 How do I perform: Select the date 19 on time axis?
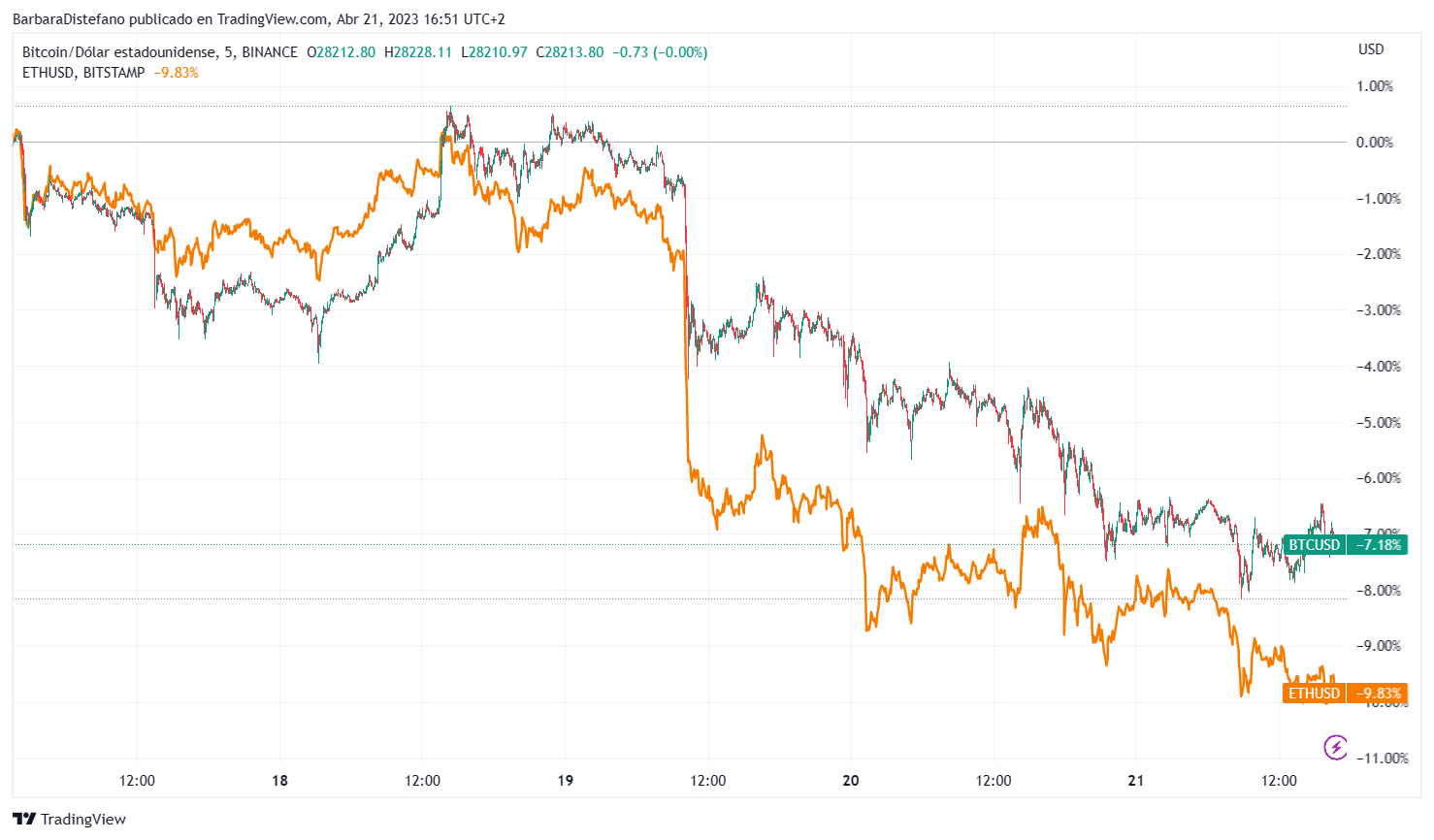click(565, 781)
